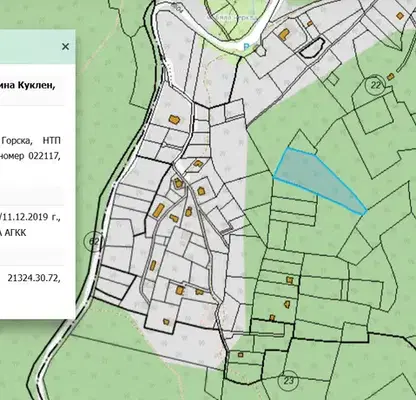Click the НТП label in popup

tap(52, 140)
